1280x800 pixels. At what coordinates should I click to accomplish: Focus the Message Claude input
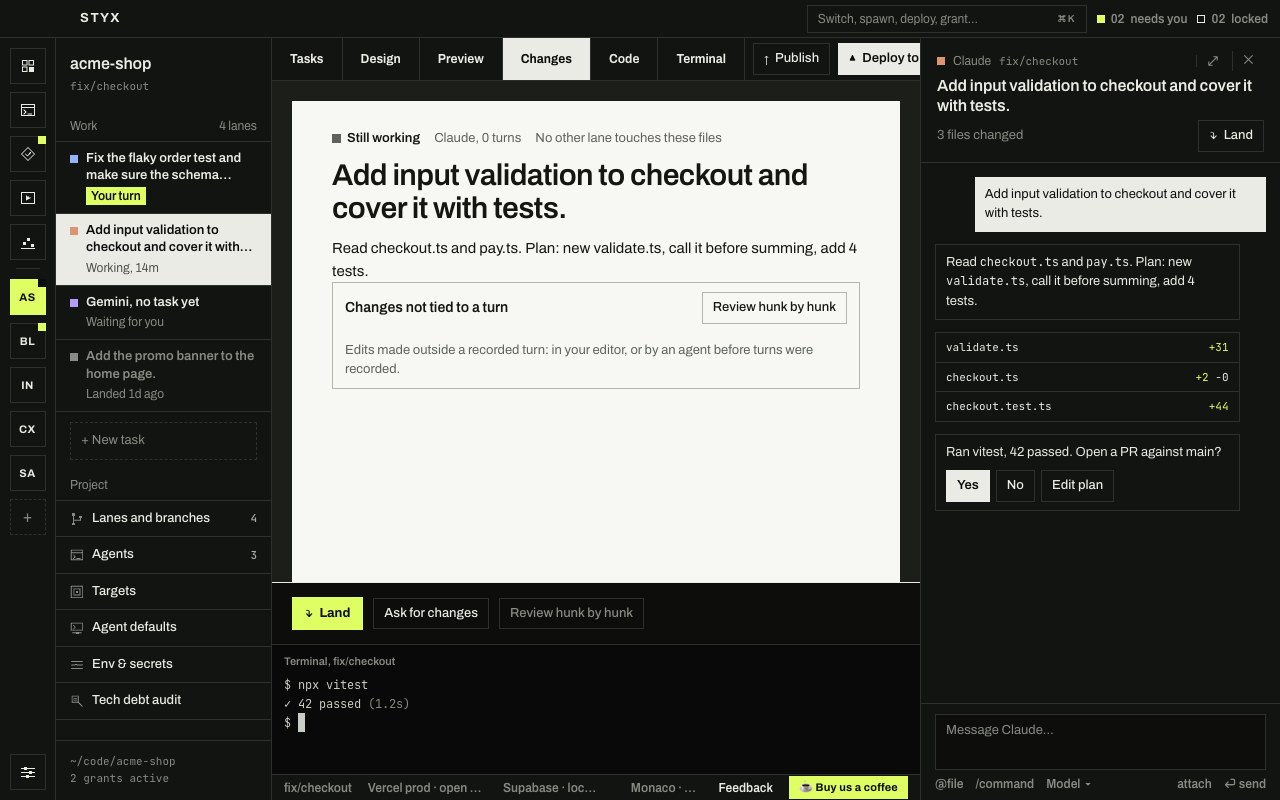point(1100,741)
